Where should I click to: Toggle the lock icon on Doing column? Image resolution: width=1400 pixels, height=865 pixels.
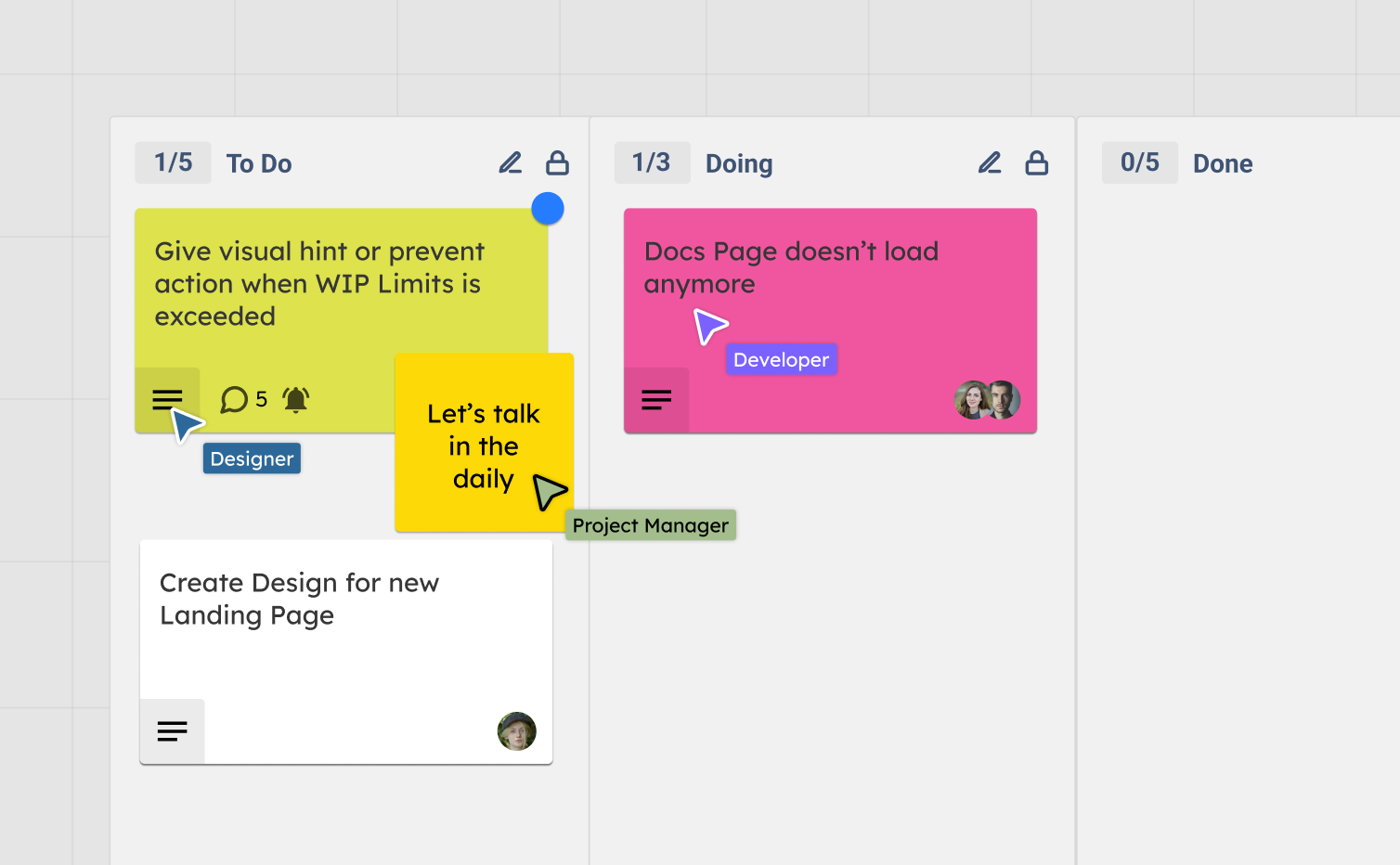1037,163
